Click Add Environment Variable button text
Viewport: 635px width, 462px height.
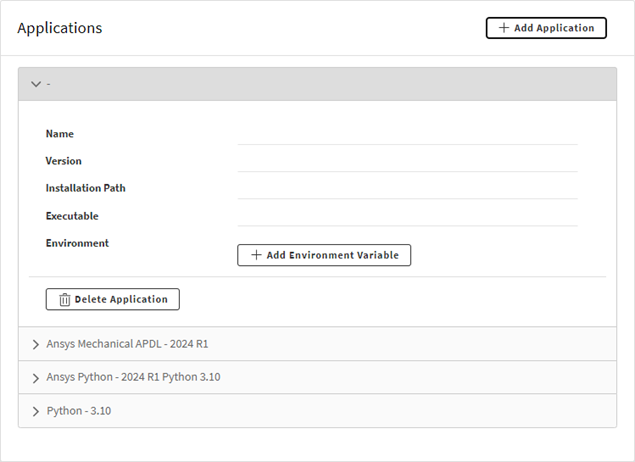tap(332, 255)
